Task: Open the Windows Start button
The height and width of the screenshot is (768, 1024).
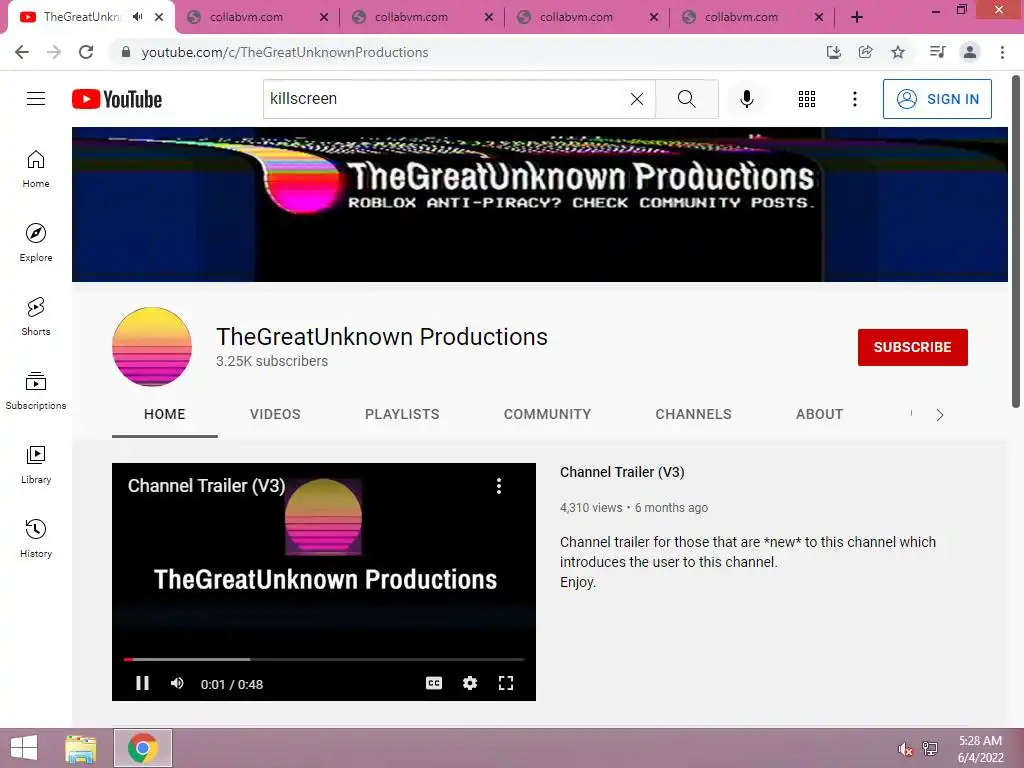Action: [24, 748]
